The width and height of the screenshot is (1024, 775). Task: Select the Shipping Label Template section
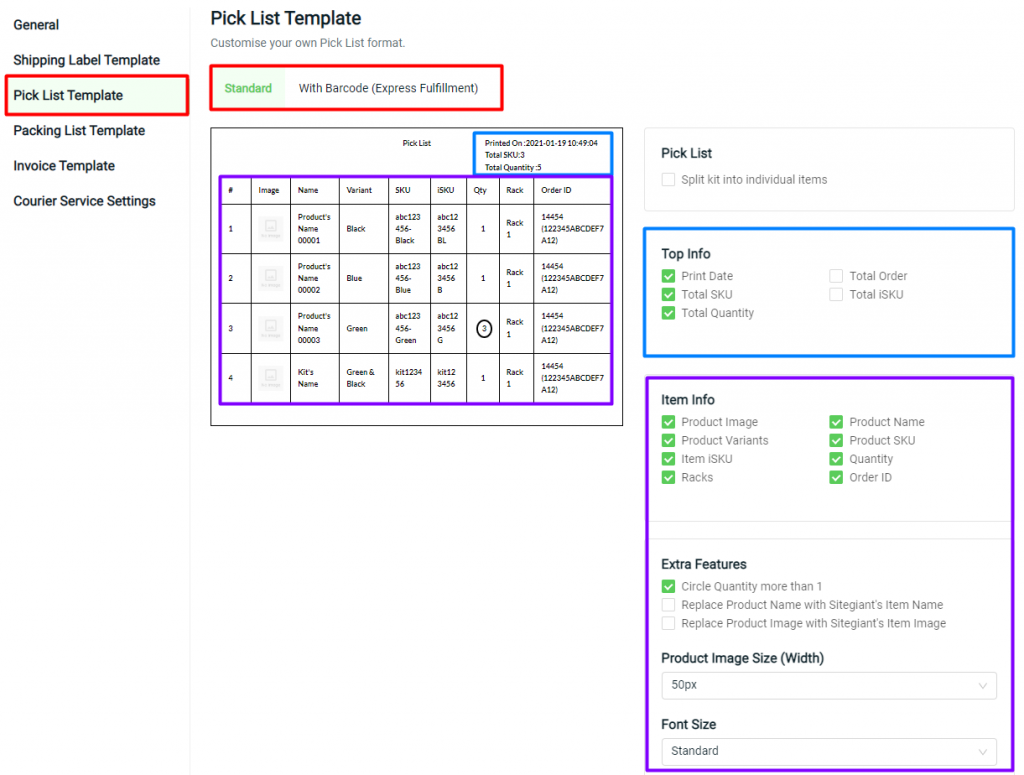click(87, 60)
